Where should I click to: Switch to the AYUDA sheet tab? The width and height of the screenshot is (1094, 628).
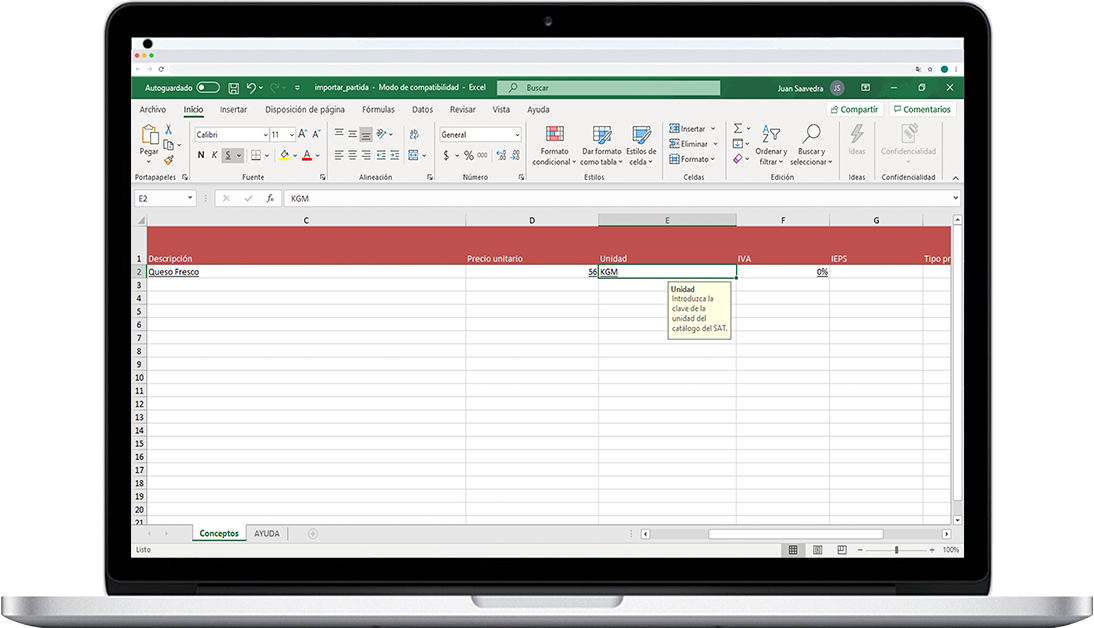pos(267,534)
